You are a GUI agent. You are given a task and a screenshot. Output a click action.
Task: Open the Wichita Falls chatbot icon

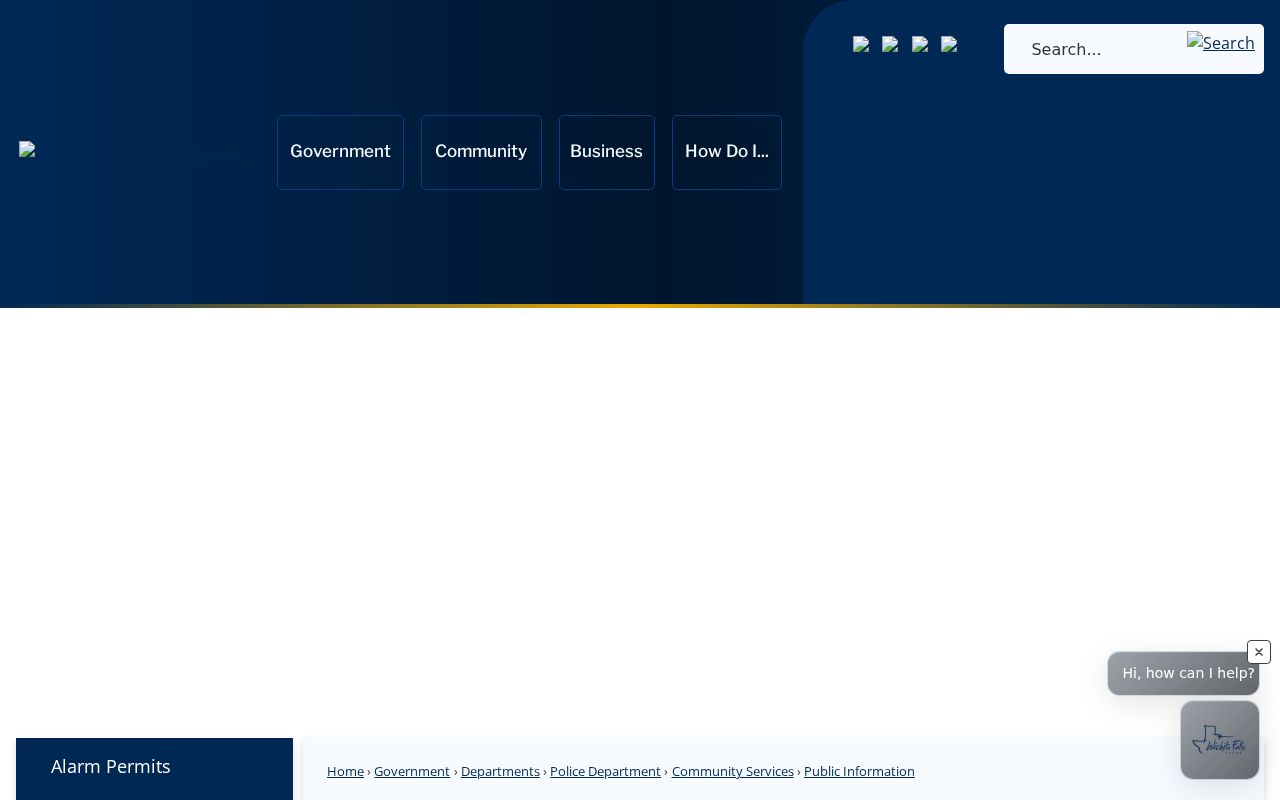(x=1219, y=740)
